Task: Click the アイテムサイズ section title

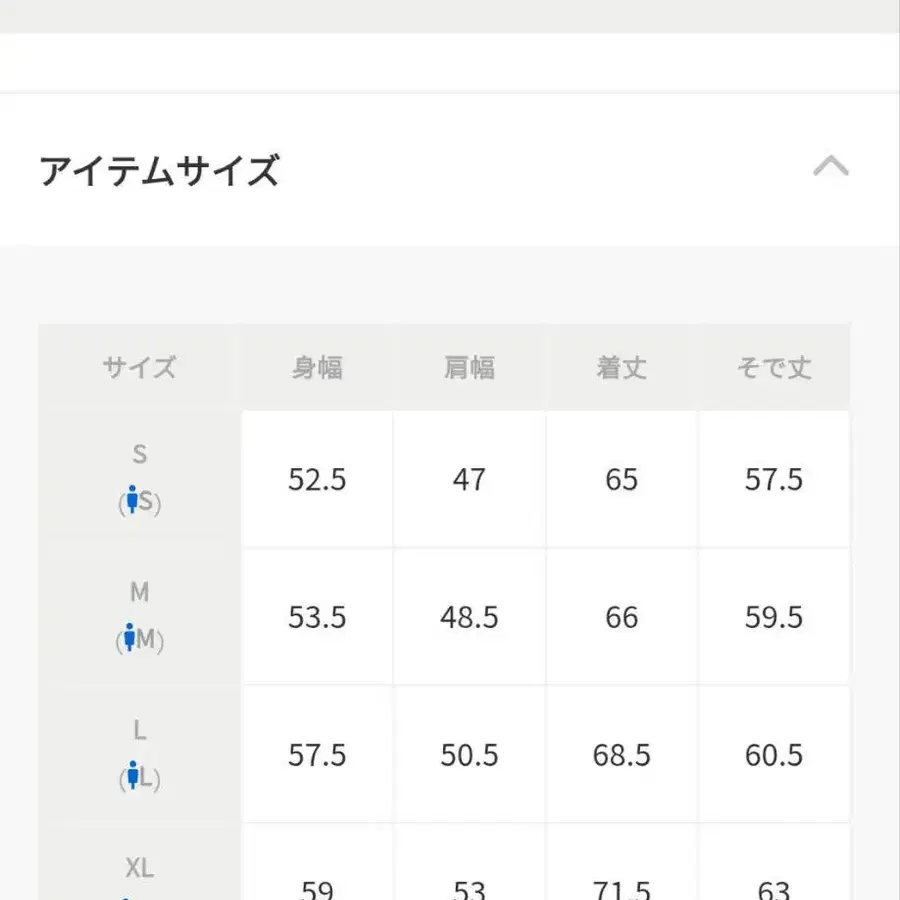Action: [159, 171]
